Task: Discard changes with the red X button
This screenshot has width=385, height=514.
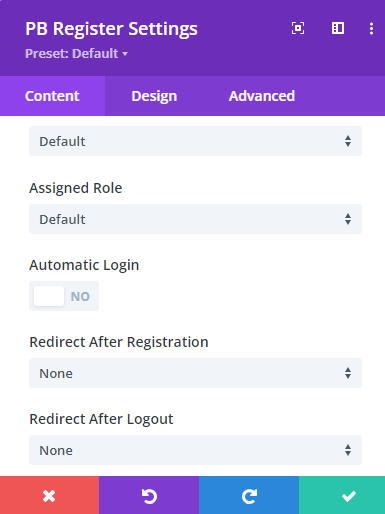Action: tap(49, 495)
